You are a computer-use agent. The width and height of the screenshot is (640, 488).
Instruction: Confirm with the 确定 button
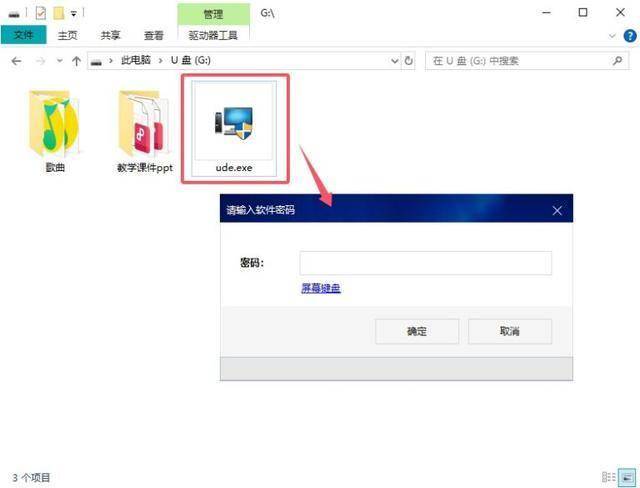417,331
